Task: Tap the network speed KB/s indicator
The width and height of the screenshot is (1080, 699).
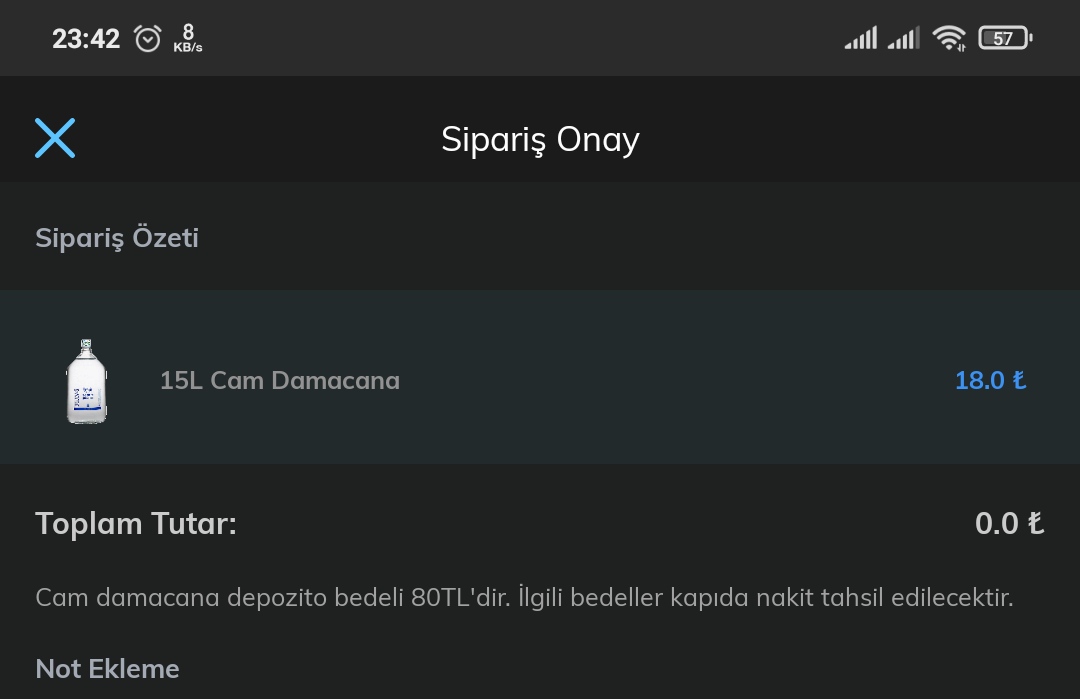Action: point(188,38)
